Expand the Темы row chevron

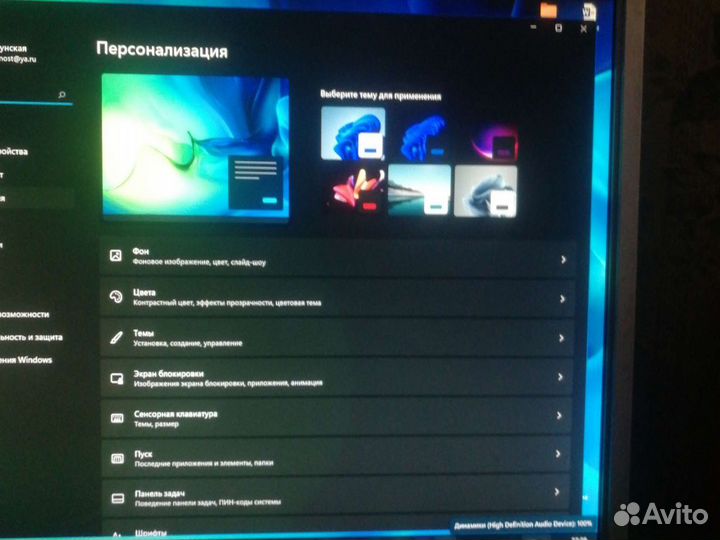pos(561,338)
